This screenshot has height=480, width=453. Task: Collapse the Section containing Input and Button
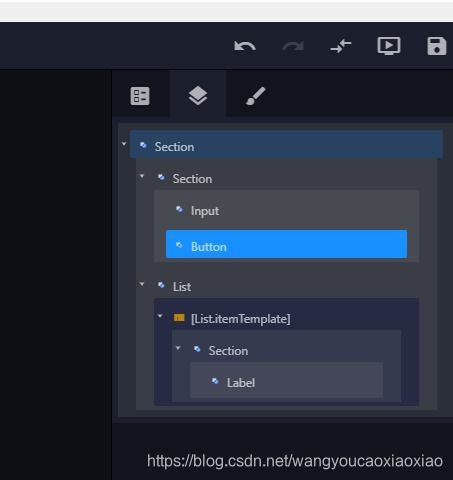[142, 176]
